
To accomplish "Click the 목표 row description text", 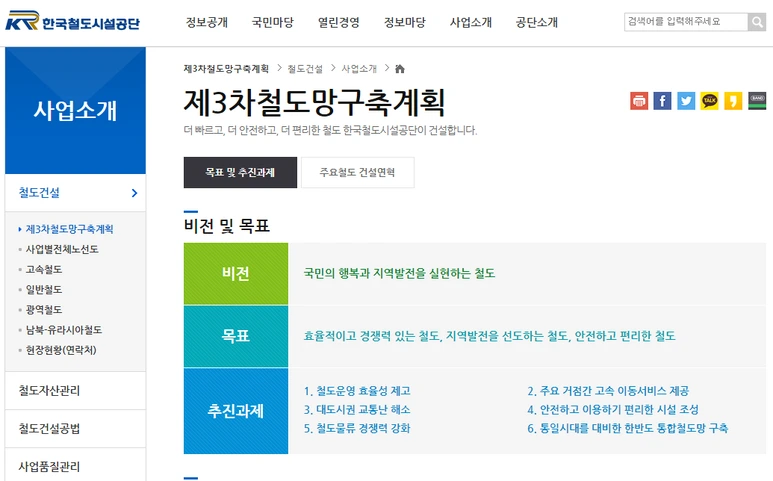I will pos(489,336).
